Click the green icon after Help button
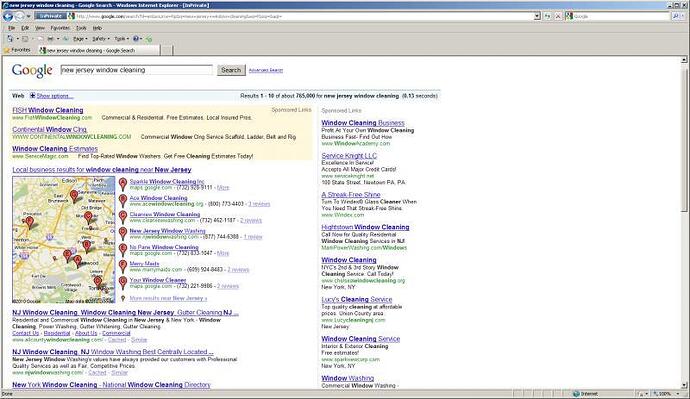Viewport: 690px width, 399px height. [149, 39]
